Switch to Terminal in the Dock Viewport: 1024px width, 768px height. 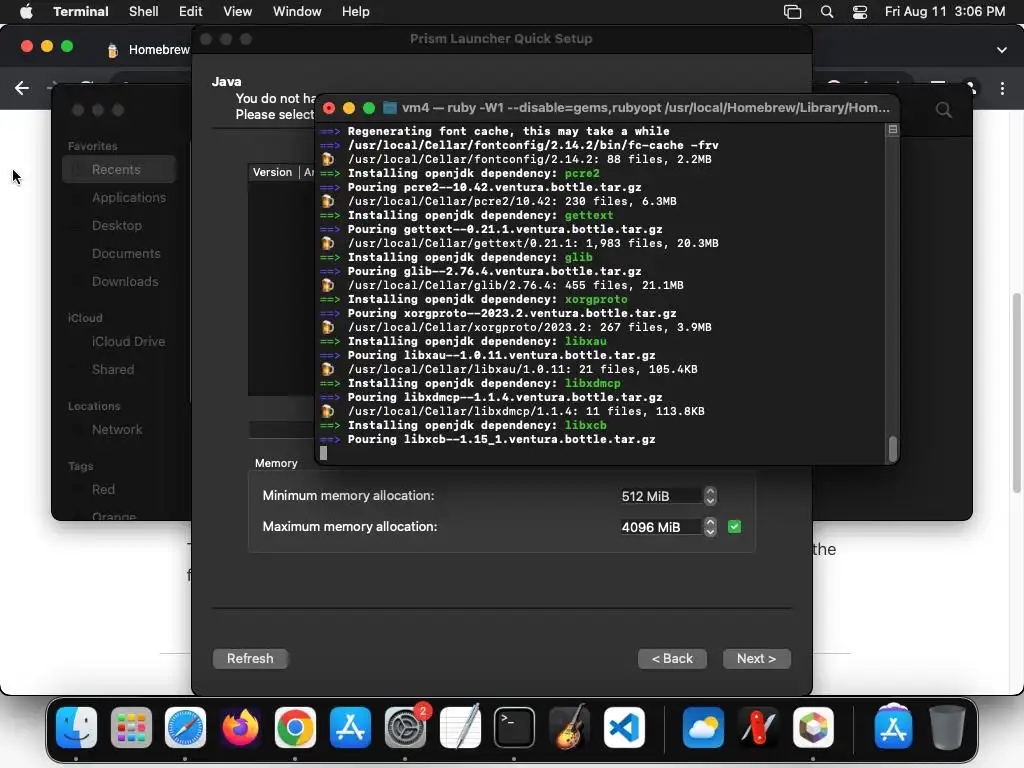(x=515, y=728)
